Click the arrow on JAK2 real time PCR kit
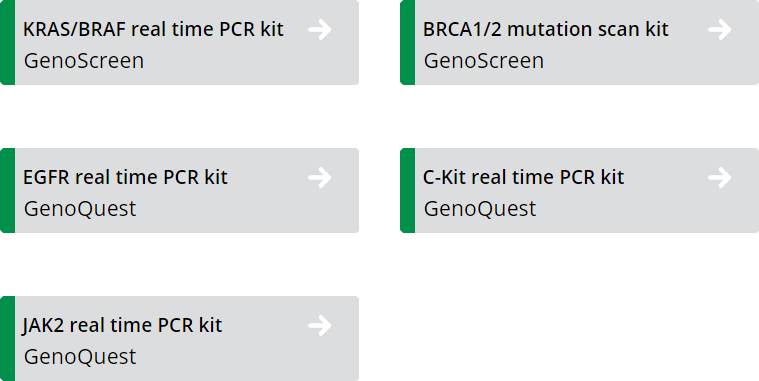Screen dimensions: 759x381 coord(320,325)
